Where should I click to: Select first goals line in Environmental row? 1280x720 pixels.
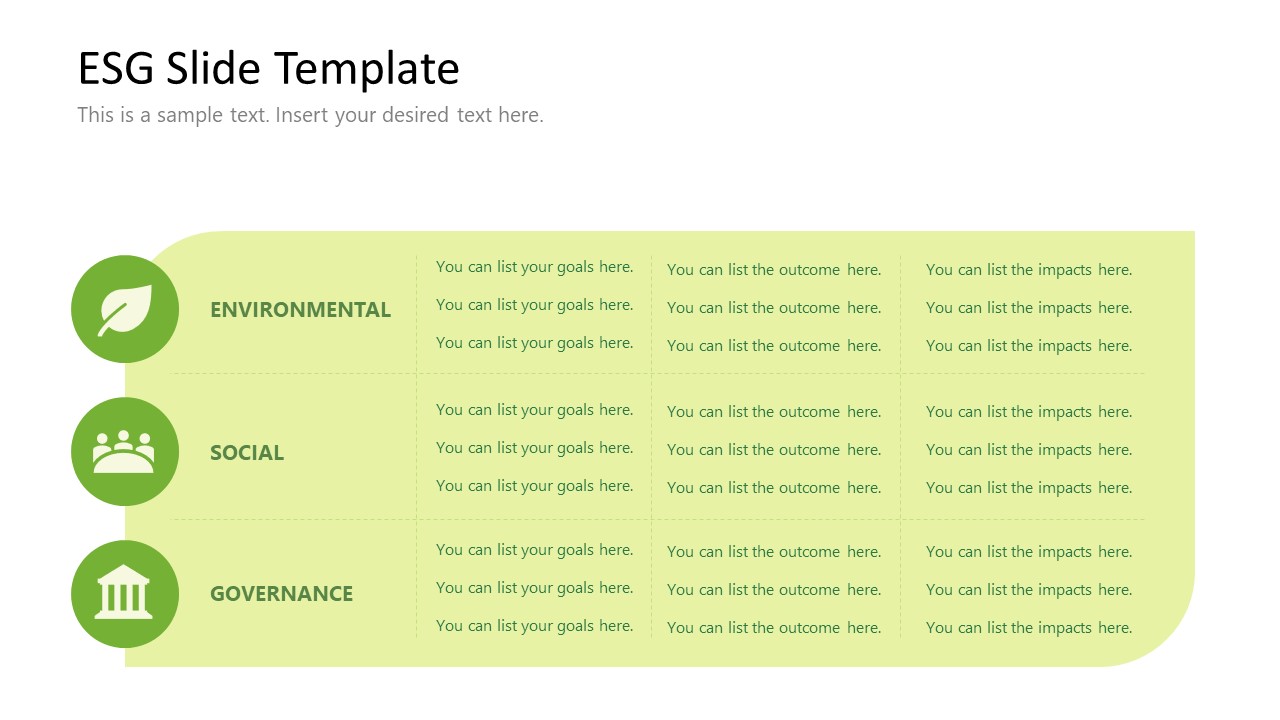[x=534, y=267]
